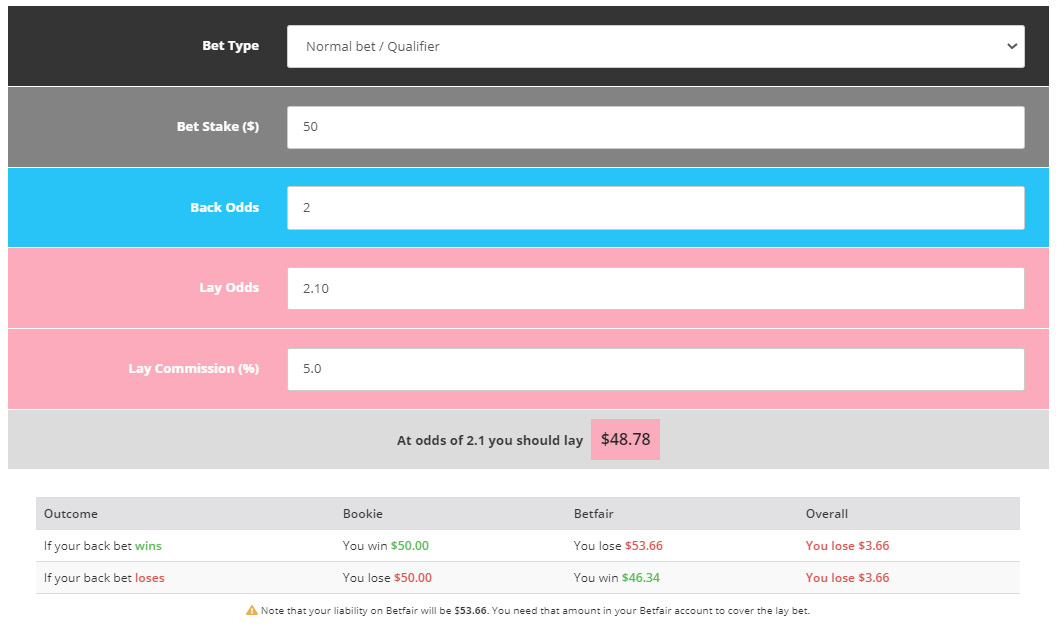Click the Betfair column header
Screen dimensions: 1057x629
point(592,513)
